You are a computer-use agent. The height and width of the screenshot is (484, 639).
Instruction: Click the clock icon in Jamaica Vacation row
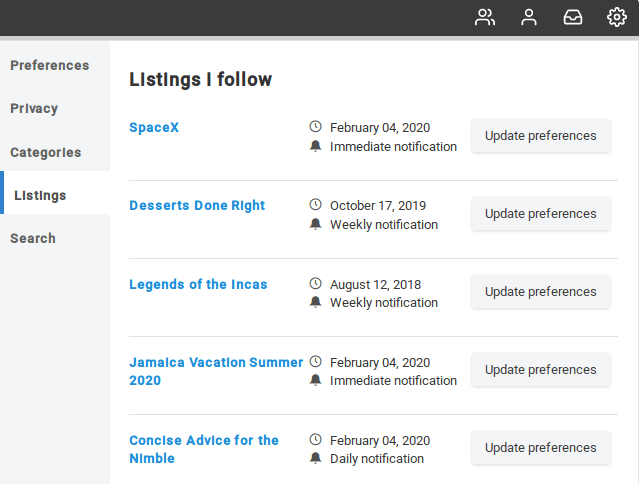click(x=315, y=361)
